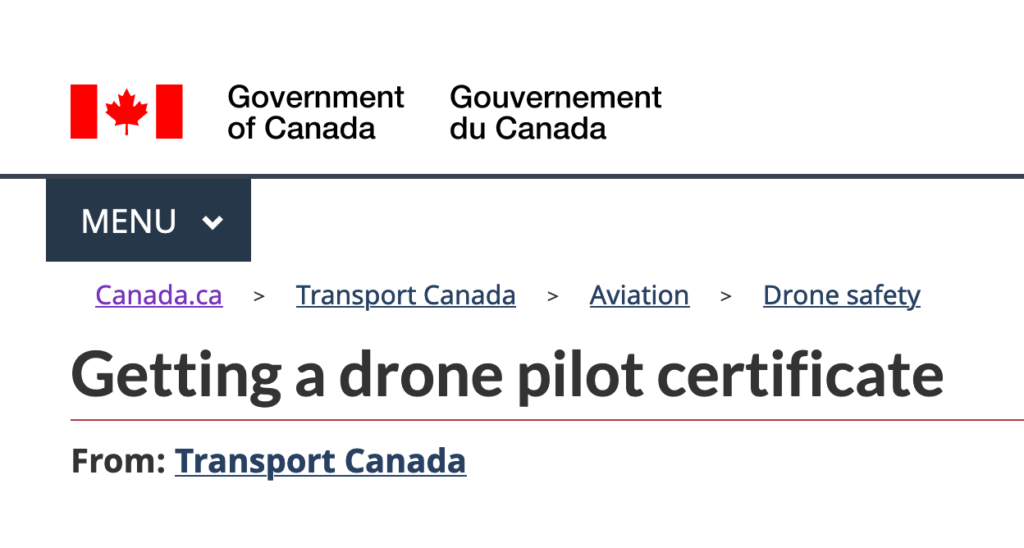Click the chevron arrow after Canada.ca breadcrumb
This screenshot has height=548, width=1024.
[x=259, y=296]
